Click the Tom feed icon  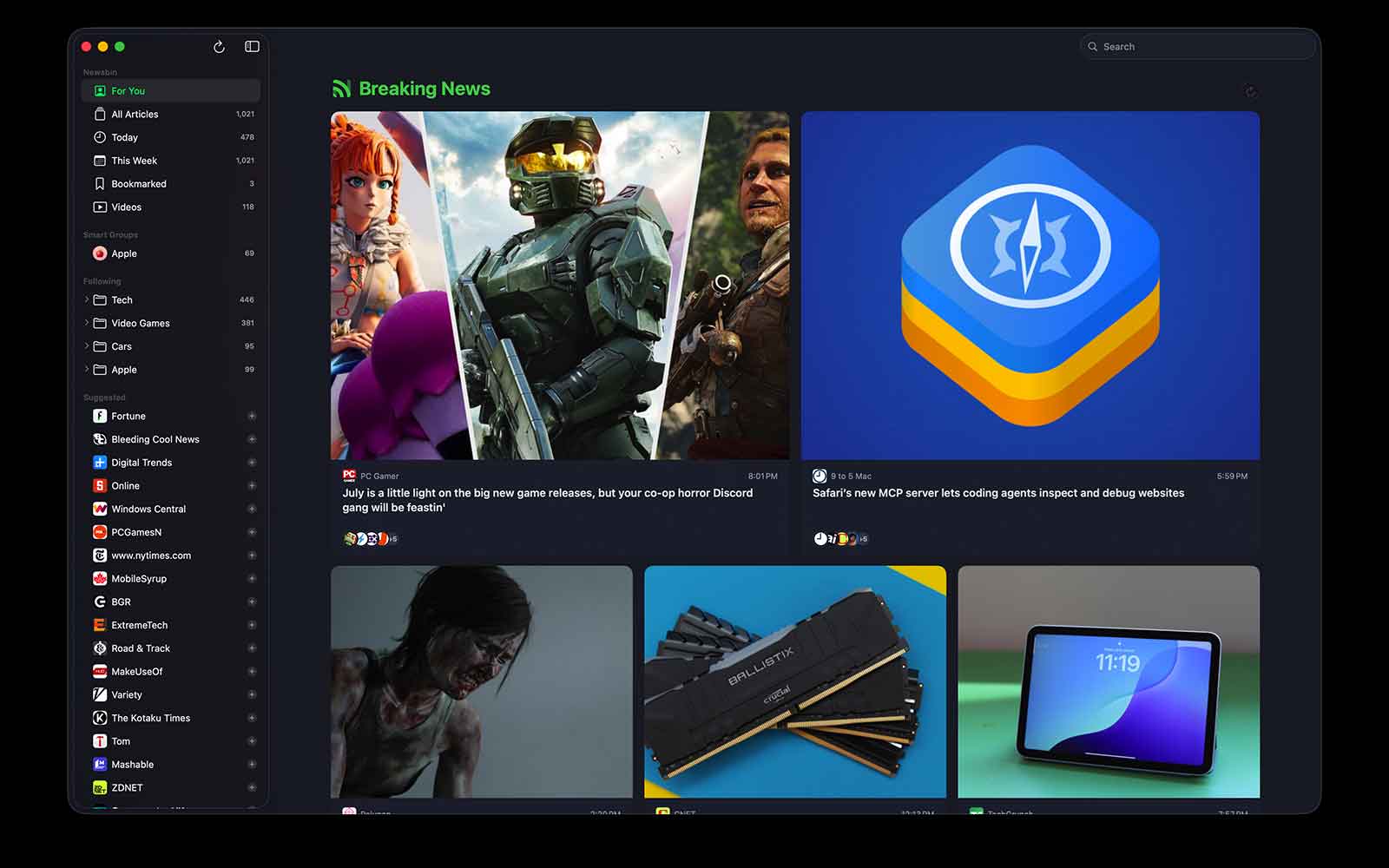click(x=100, y=741)
